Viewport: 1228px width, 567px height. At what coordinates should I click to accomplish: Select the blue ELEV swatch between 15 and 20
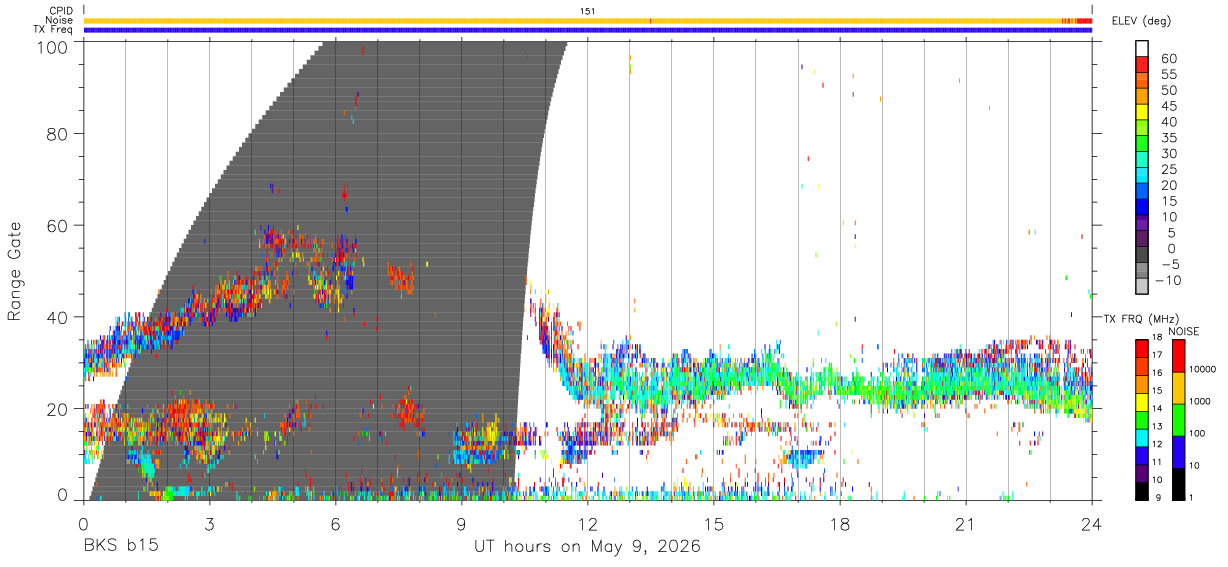tap(1143, 193)
